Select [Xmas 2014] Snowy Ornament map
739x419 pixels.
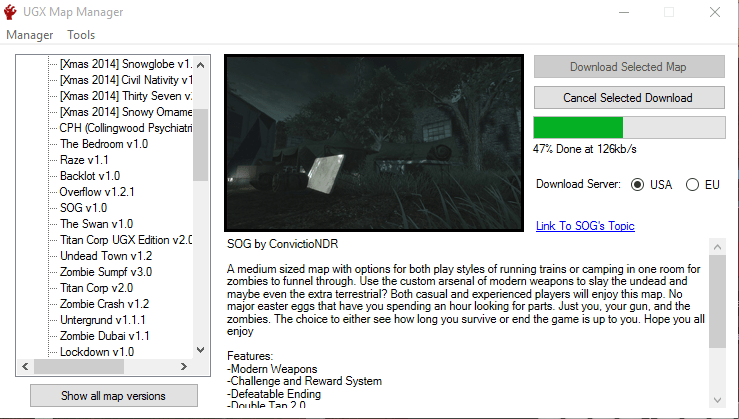tap(126, 112)
